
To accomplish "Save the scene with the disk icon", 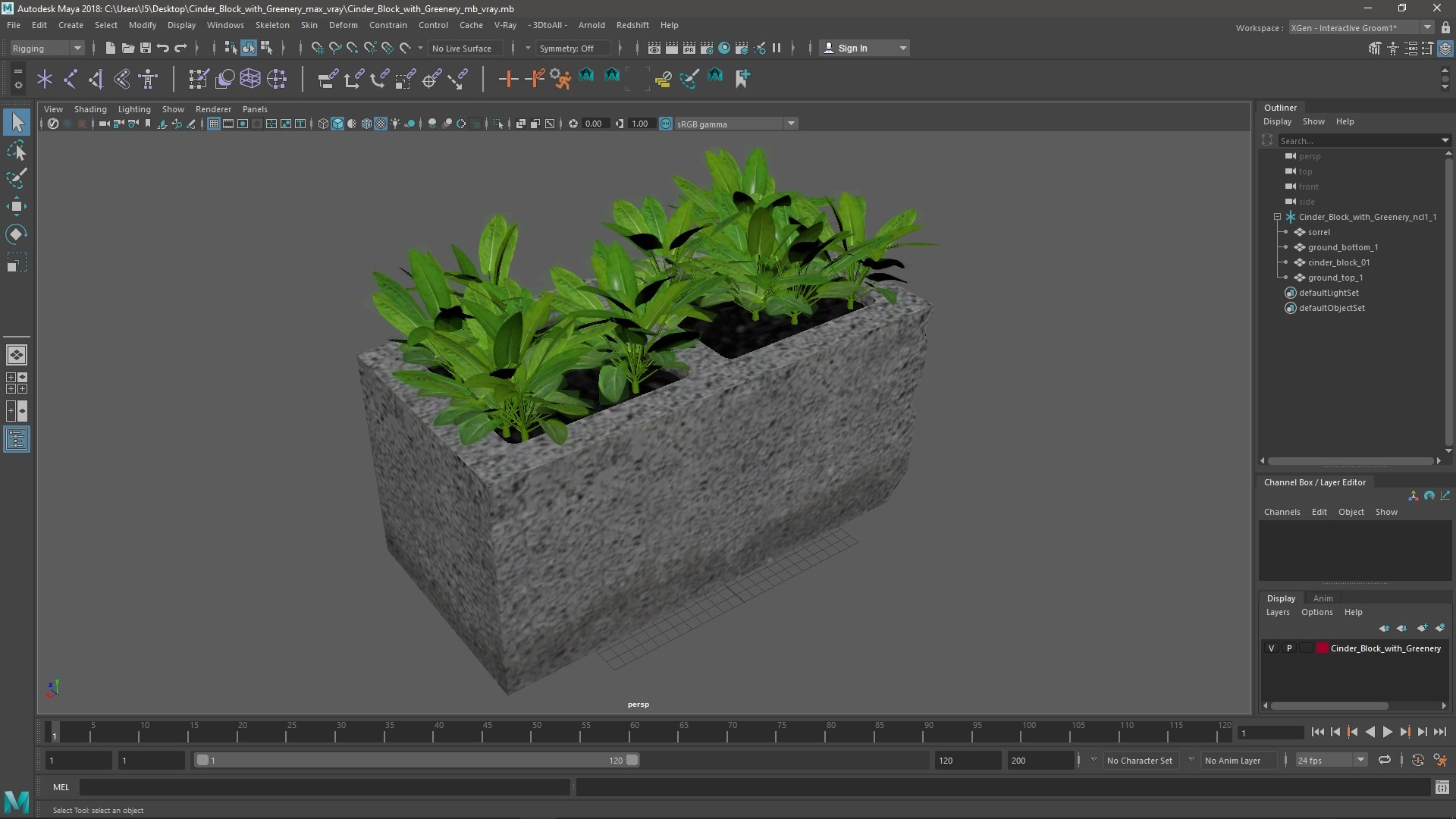I will click(145, 48).
